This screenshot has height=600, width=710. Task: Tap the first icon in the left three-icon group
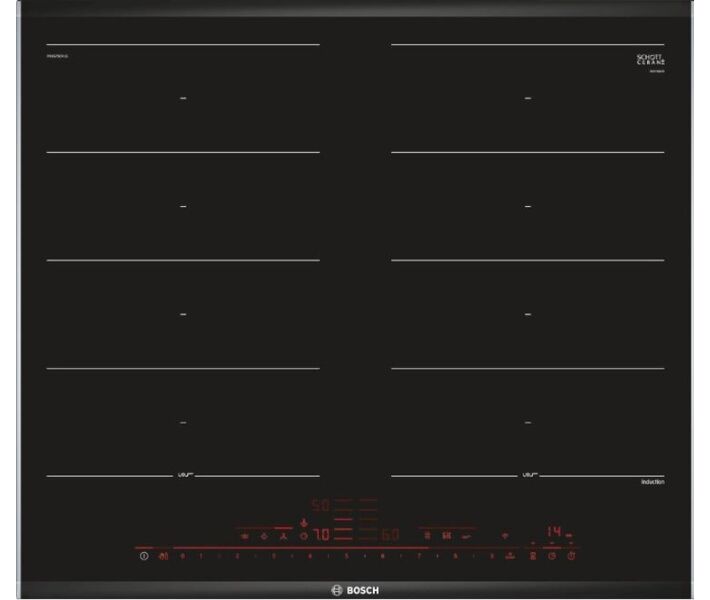245,535
